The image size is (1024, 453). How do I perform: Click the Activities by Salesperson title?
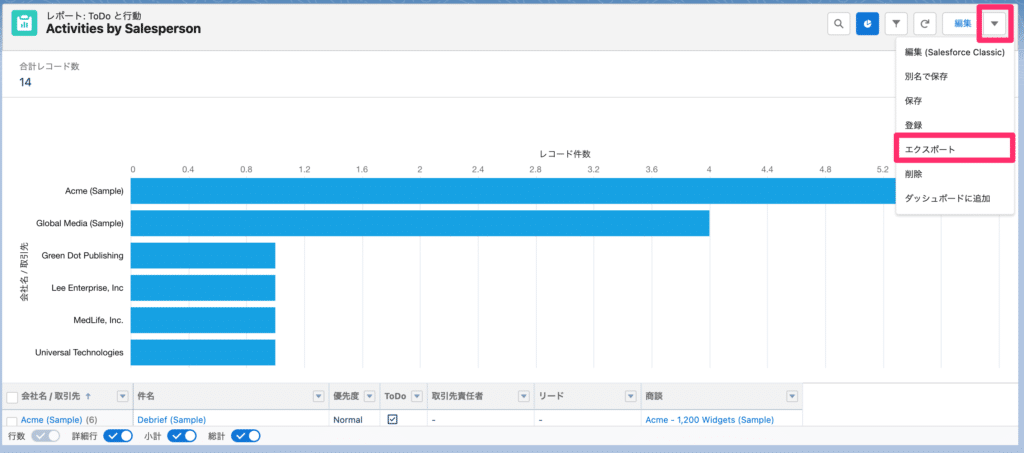click(x=123, y=29)
